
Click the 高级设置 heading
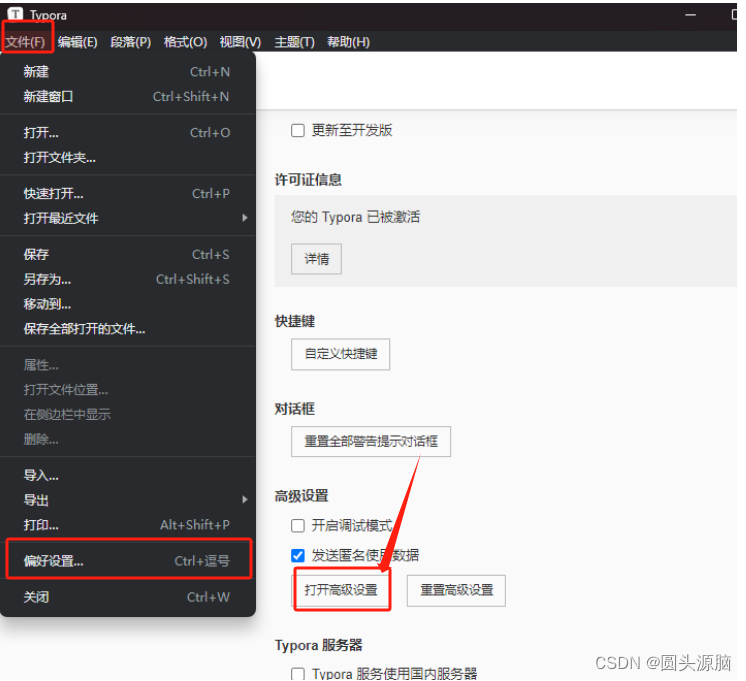click(x=301, y=496)
